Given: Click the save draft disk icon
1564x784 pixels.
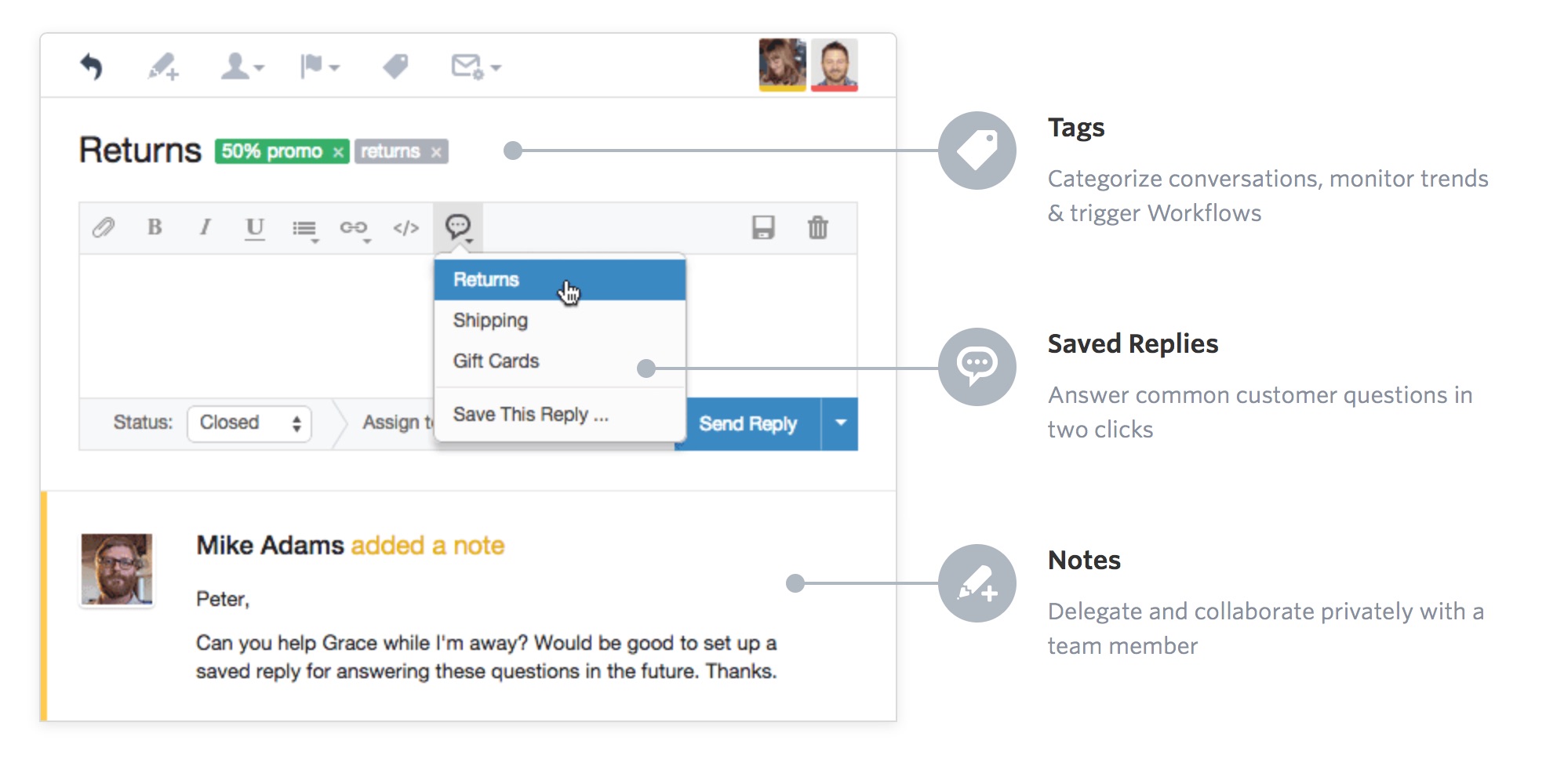Looking at the screenshot, I should [x=763, y=228].
